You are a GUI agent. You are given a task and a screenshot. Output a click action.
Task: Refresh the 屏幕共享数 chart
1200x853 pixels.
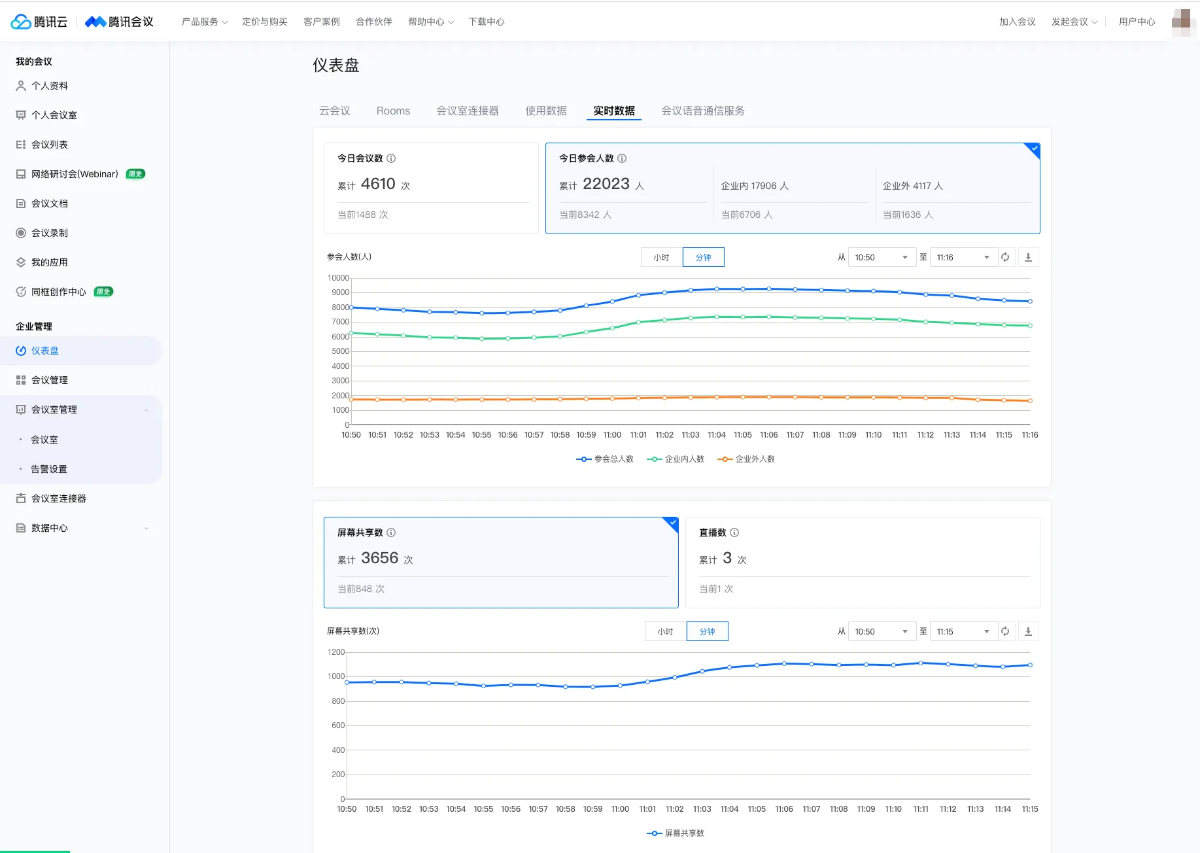[x=1006, y=631]
